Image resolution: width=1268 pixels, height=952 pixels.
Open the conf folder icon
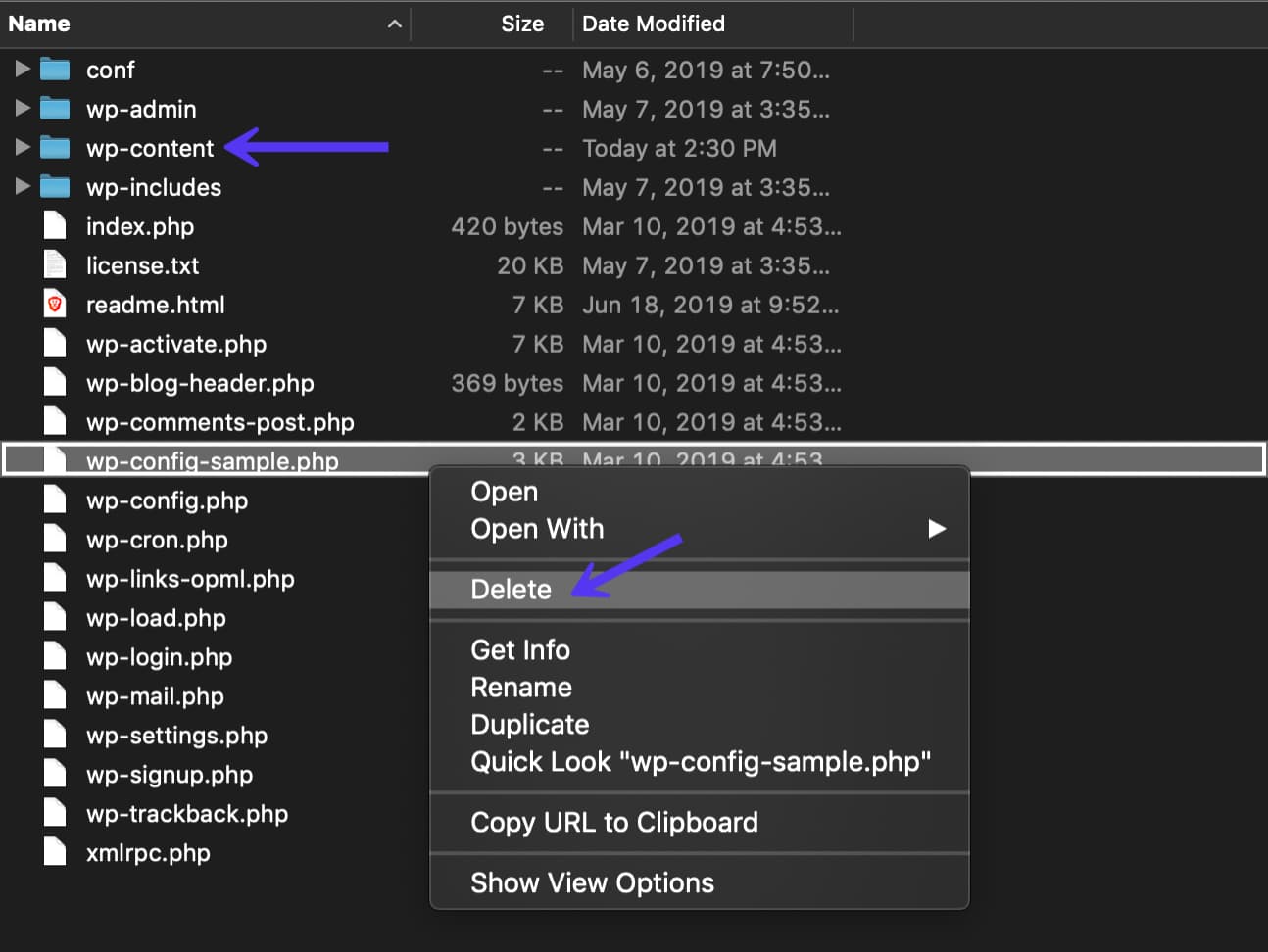pos(55,70)
